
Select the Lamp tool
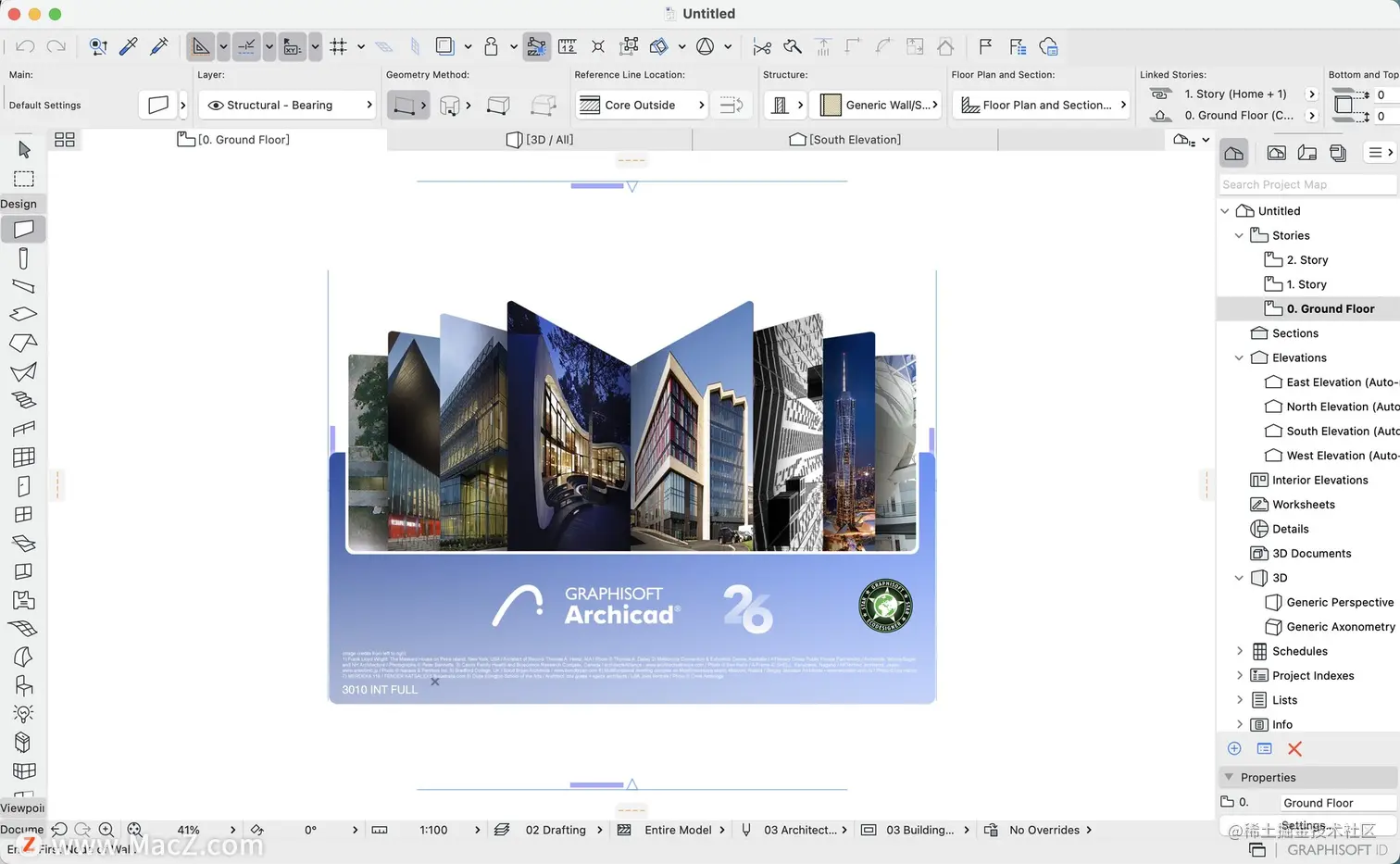tap(24, 714)
